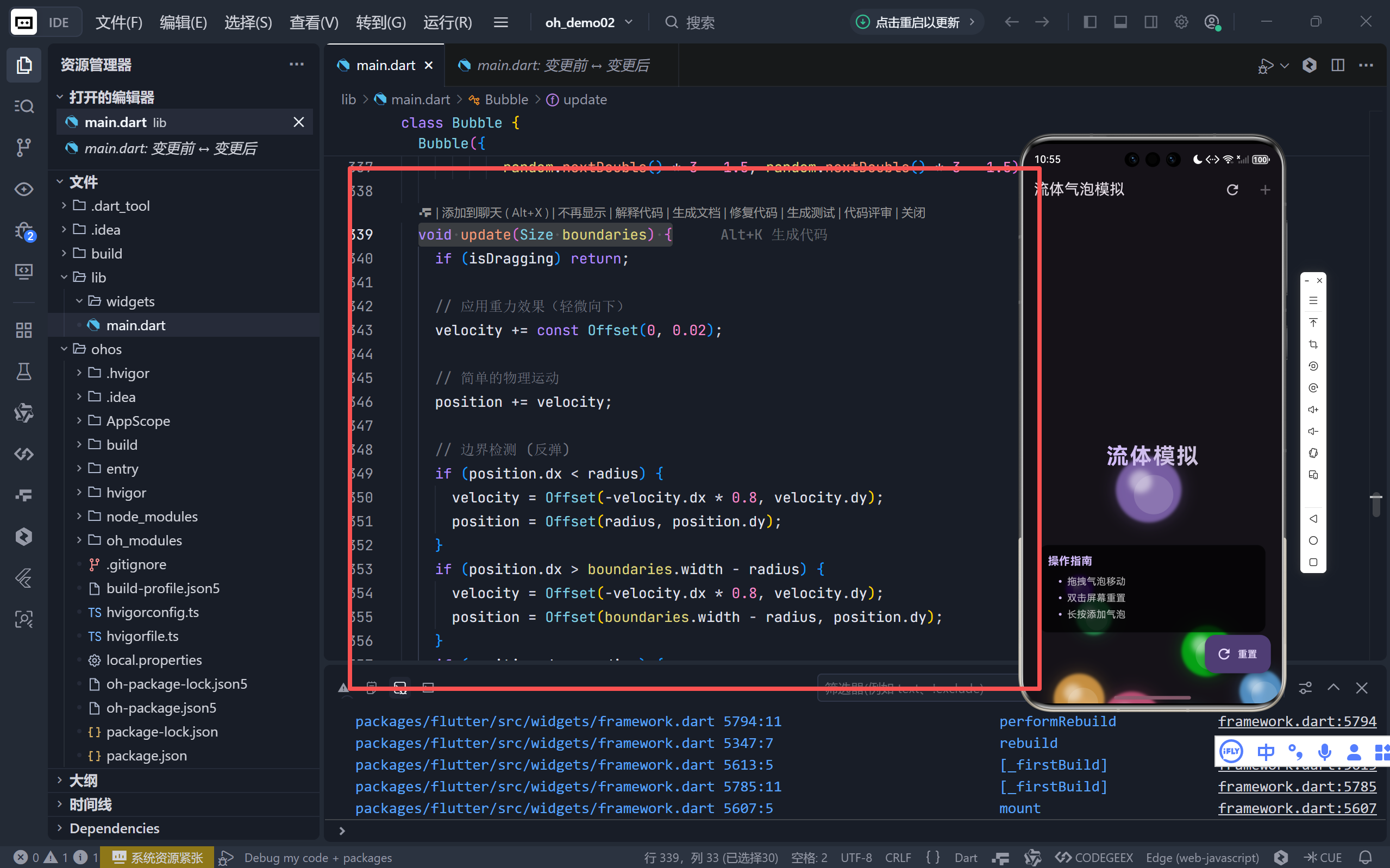Toggle the bottom panel layout icon
The height and width of the screenshot is (868, 1390).
click(x=1120, y=22)
